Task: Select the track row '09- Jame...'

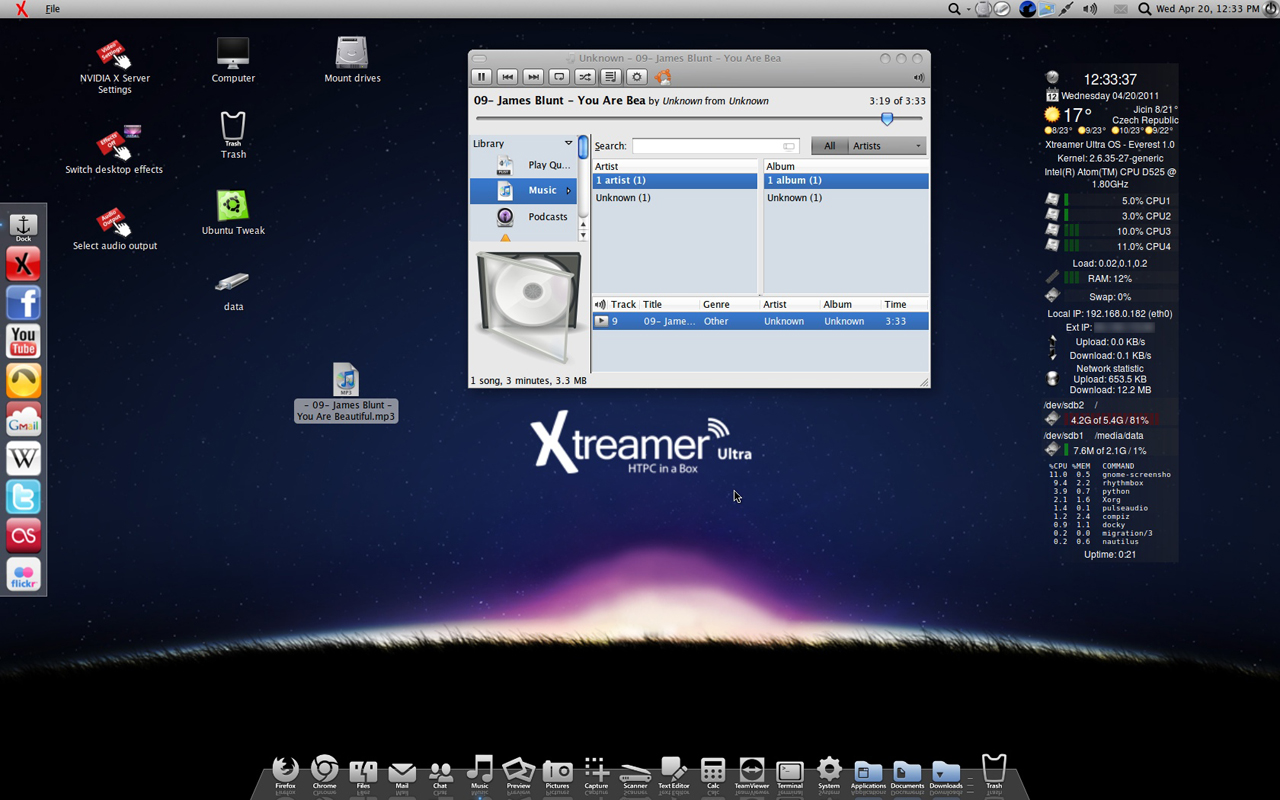Action: (x=760, y=321)
